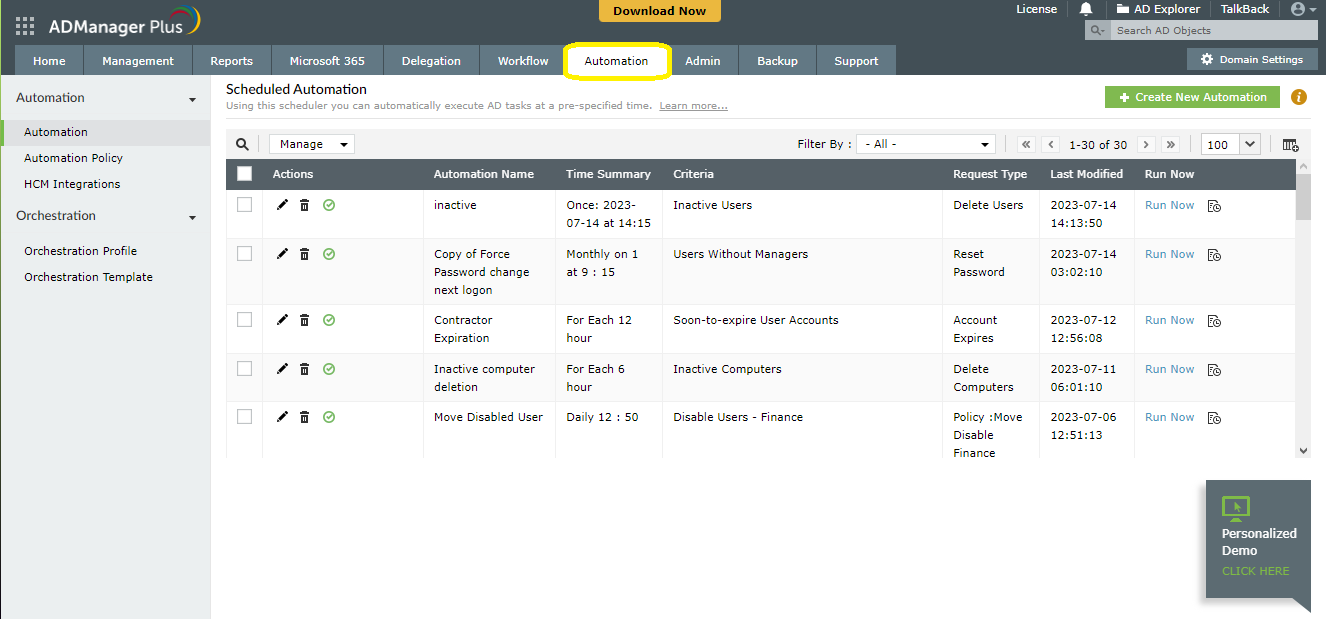Click the Search AD Objects field
The image size is (1326, 619).
[1200, 31]
